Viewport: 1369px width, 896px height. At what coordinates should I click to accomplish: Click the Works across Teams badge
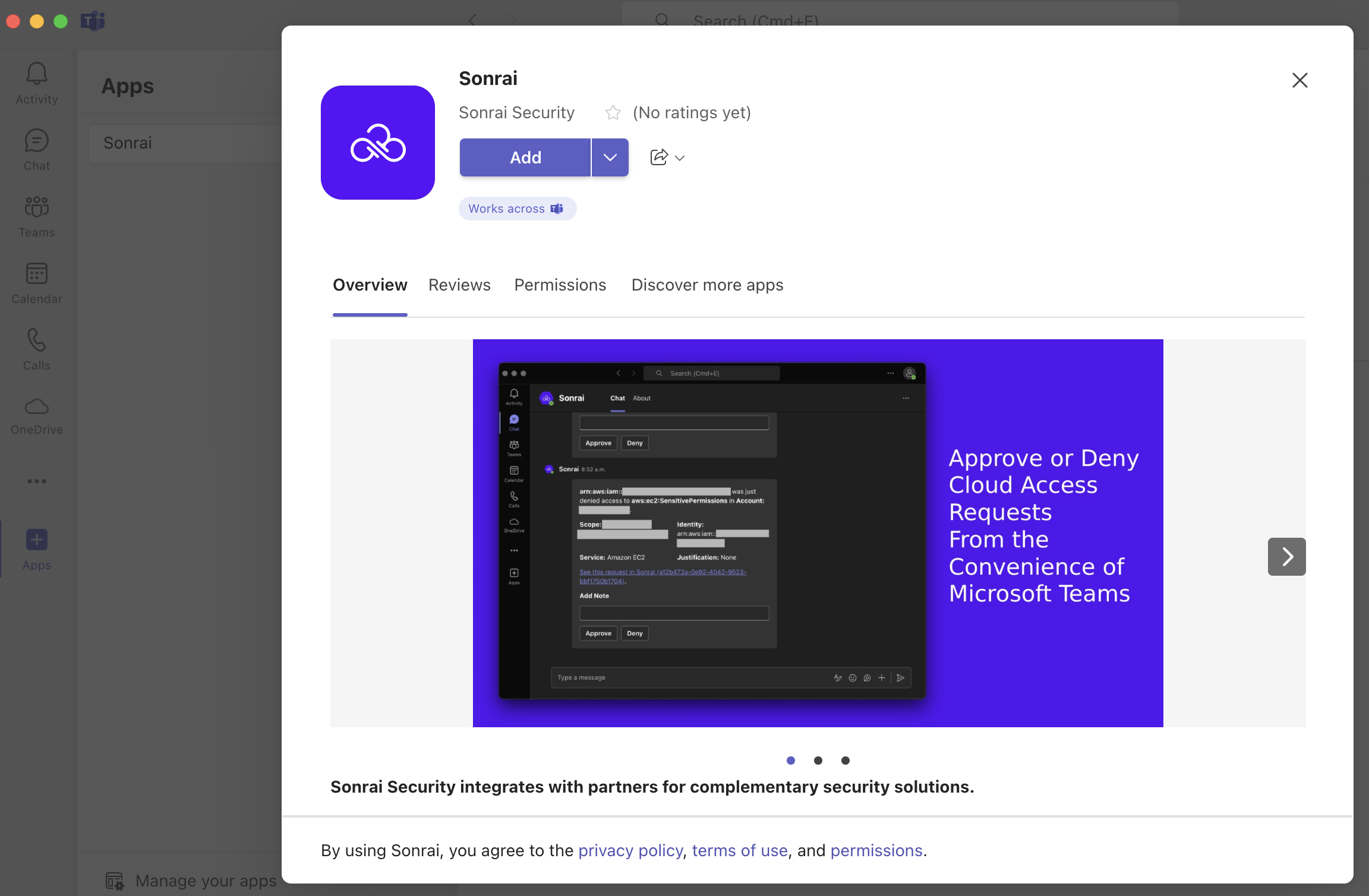(x=518, y=209)
